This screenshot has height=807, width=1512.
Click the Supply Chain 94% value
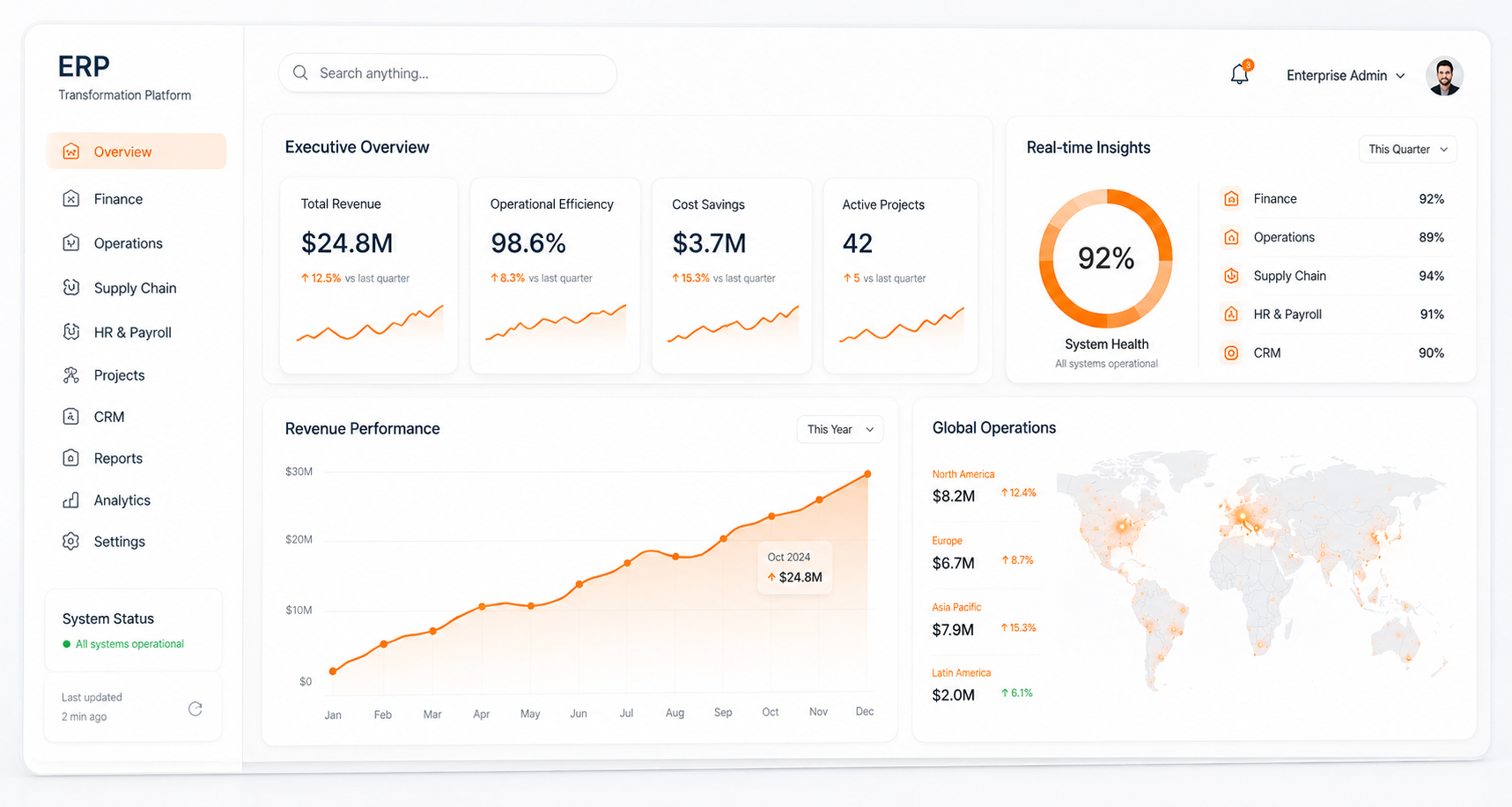pyautogui.click(x=1431, y=276)
